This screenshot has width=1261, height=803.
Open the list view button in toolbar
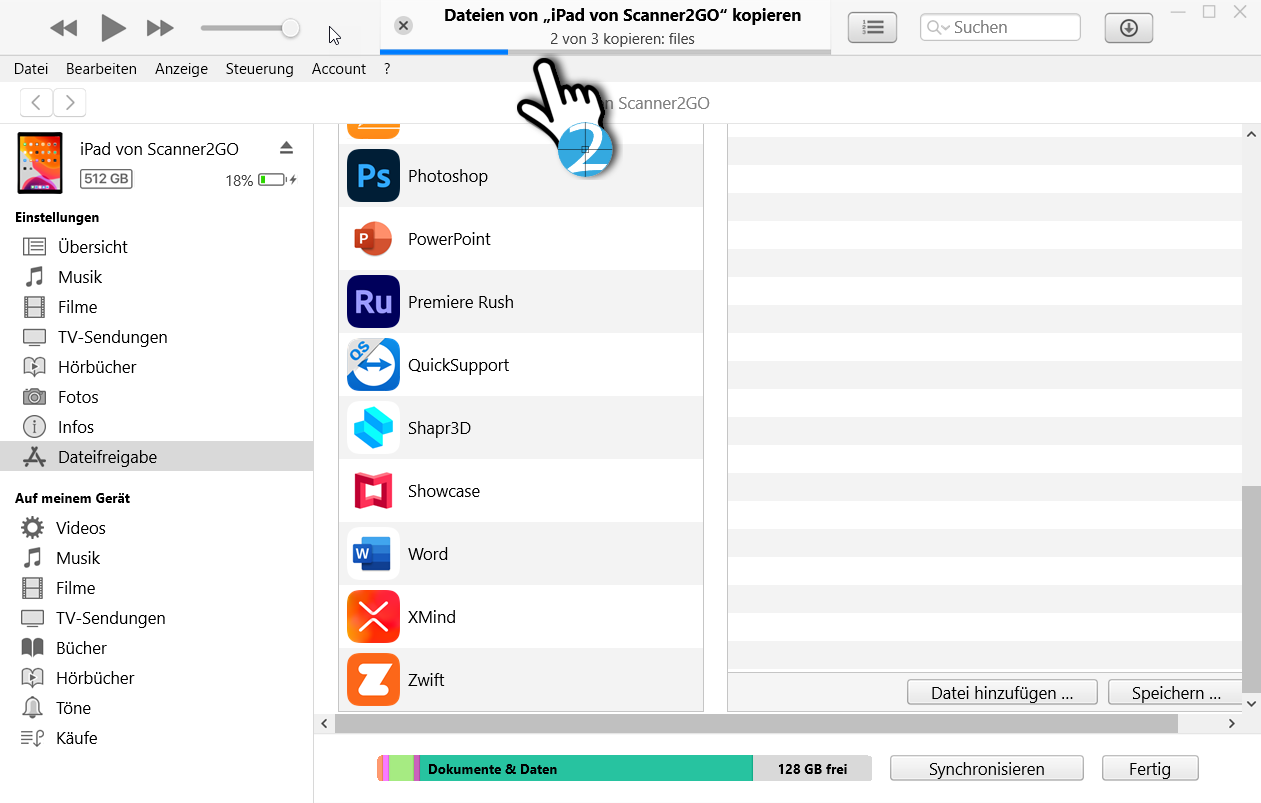coord(872,28)
